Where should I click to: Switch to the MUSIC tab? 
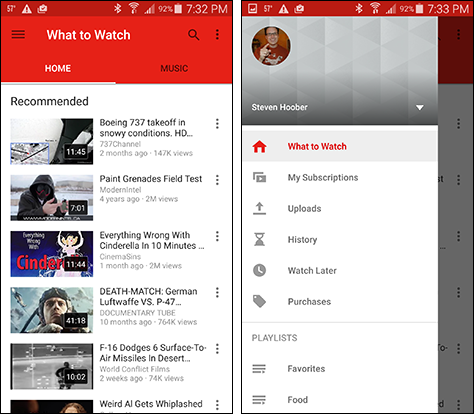coord(174,68)
